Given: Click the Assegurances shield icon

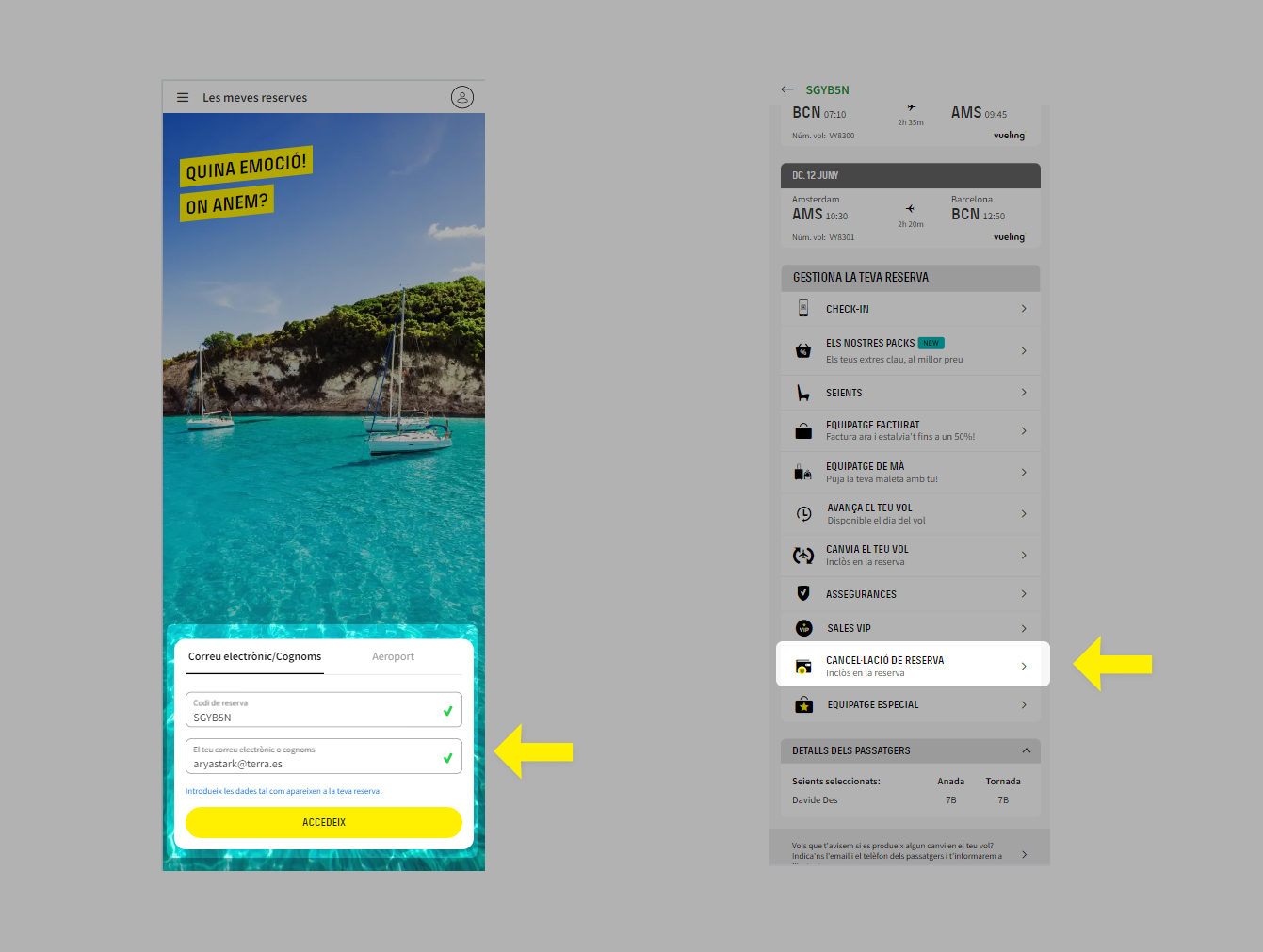Looking at the screenshot, I should click(x=803, y=593).
